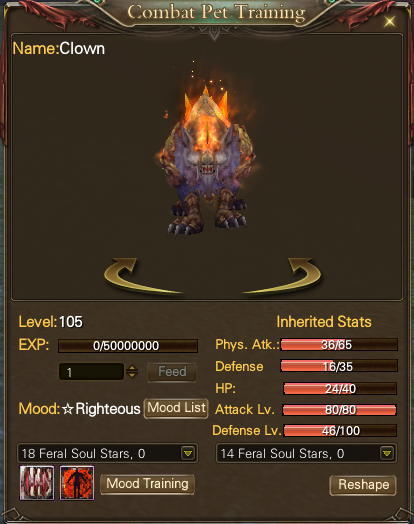Select the meat feed item icon
This screenshot has width=414, height=524.
[37, 483]
